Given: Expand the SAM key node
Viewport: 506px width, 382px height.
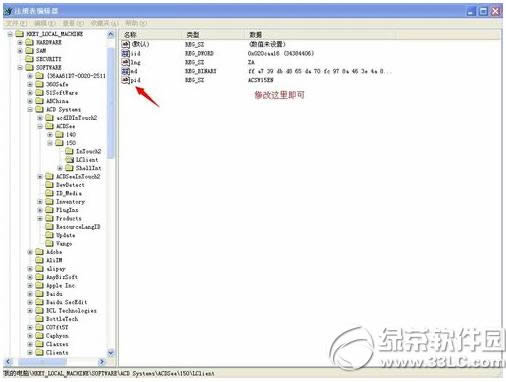Looking at the screenshot, I should [20, 51].
